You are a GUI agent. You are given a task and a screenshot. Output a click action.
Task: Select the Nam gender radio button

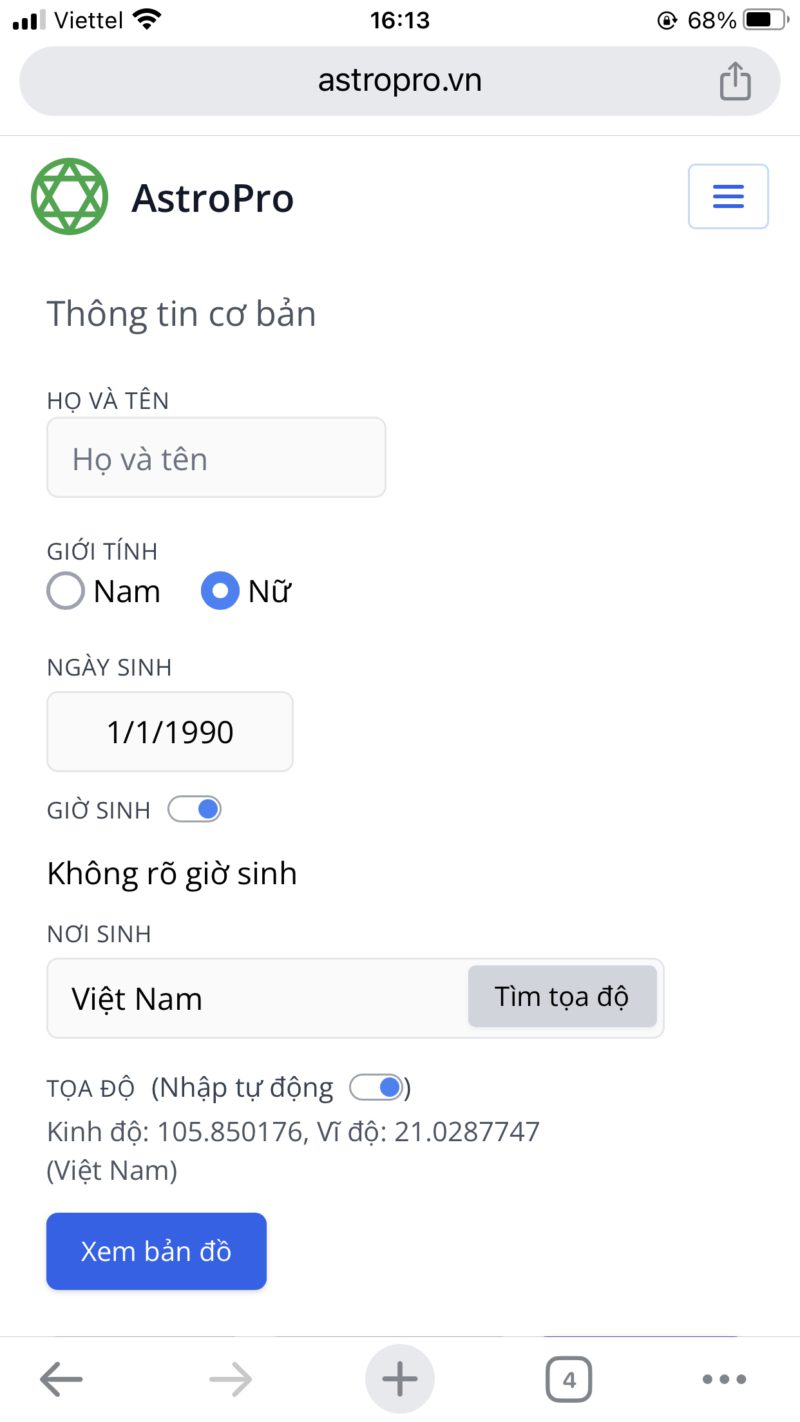click(x=64, y=590)
